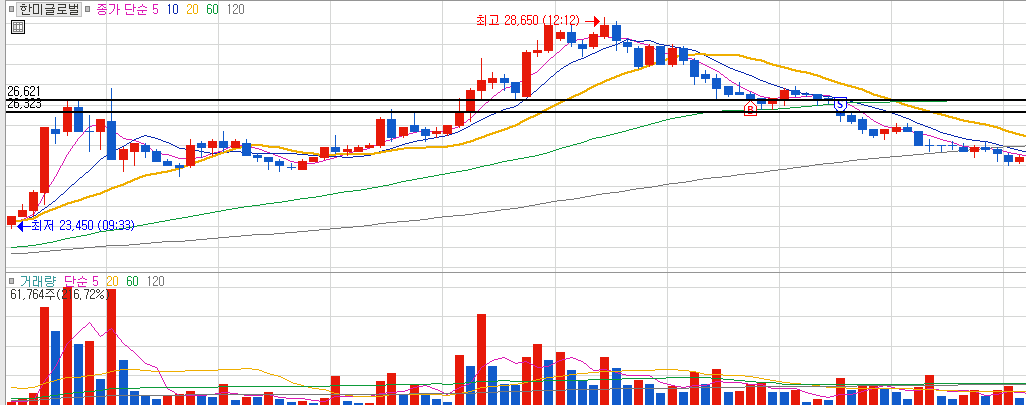Select the blue 10 moving average label
Image resolution: width=1026 pixels, height=405 pixels.
pyautogui.click(x=173, y=10)
